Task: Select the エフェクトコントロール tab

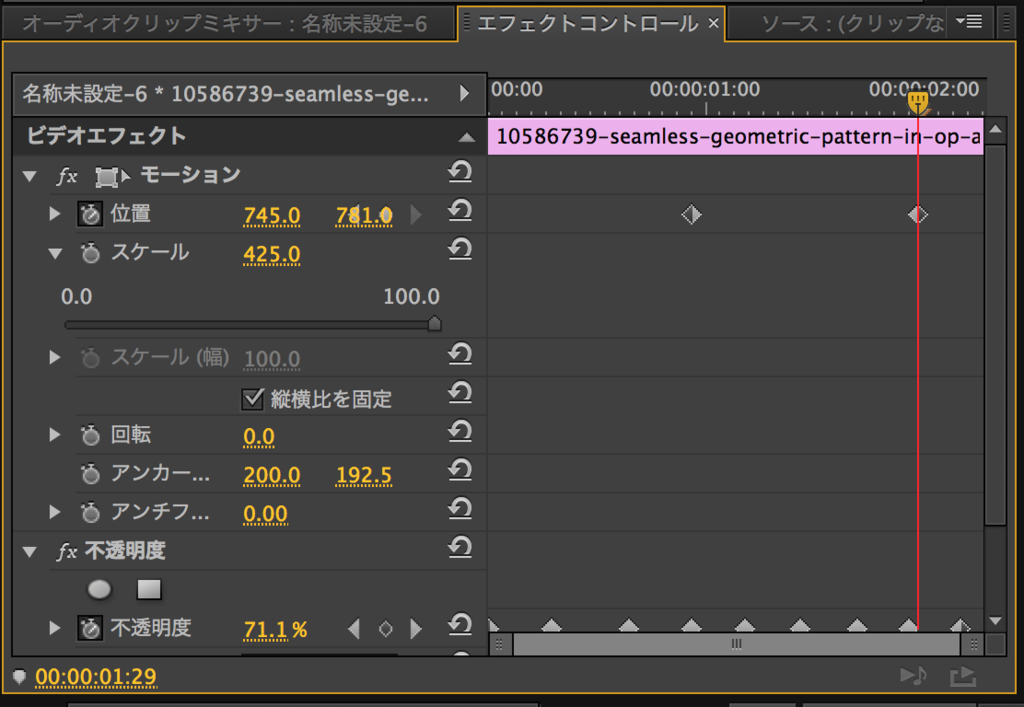Action: [587, 24]
